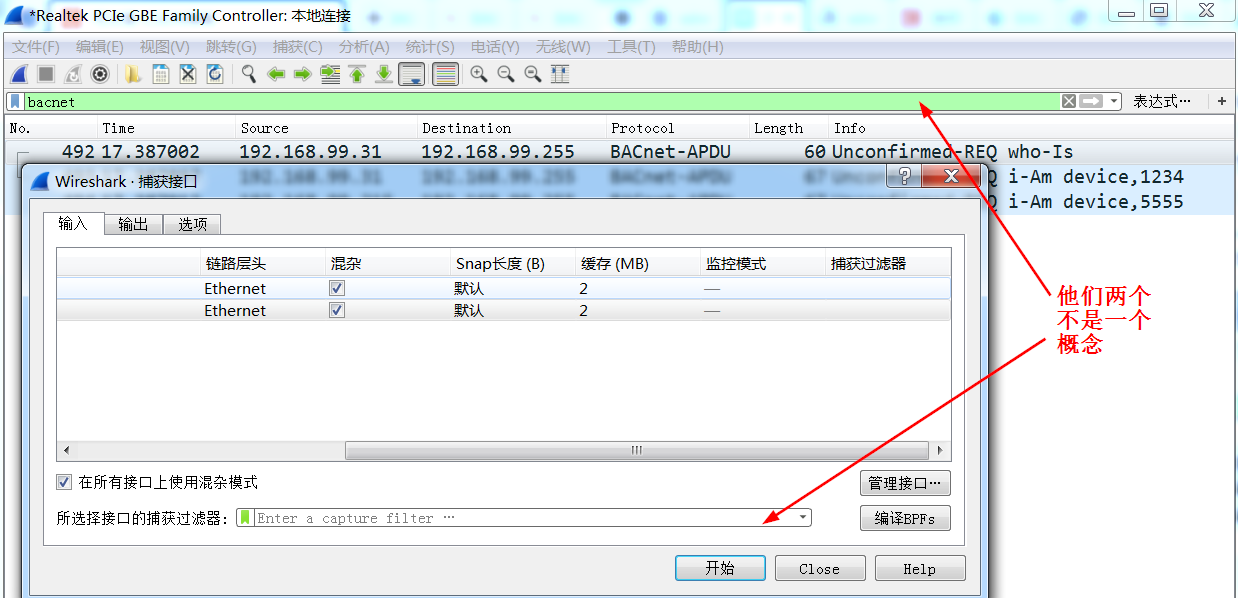Click 开始 to start capture
The height and width of the screenshot is (598, 1238).
[x=720, y=568]
